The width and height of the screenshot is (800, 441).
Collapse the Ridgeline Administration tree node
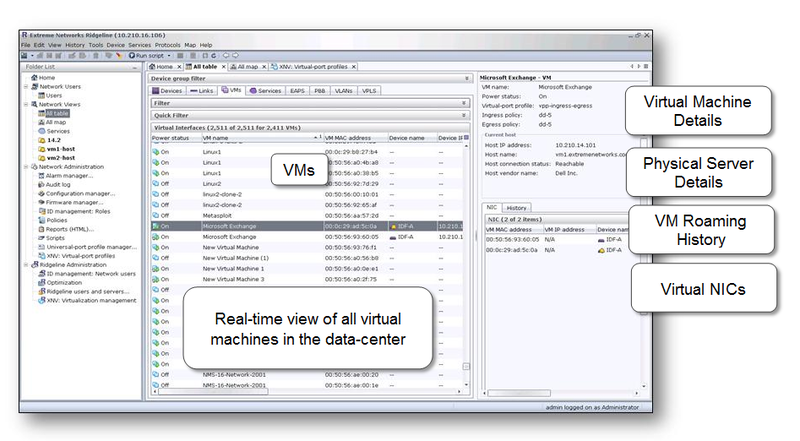coord(26,265)
